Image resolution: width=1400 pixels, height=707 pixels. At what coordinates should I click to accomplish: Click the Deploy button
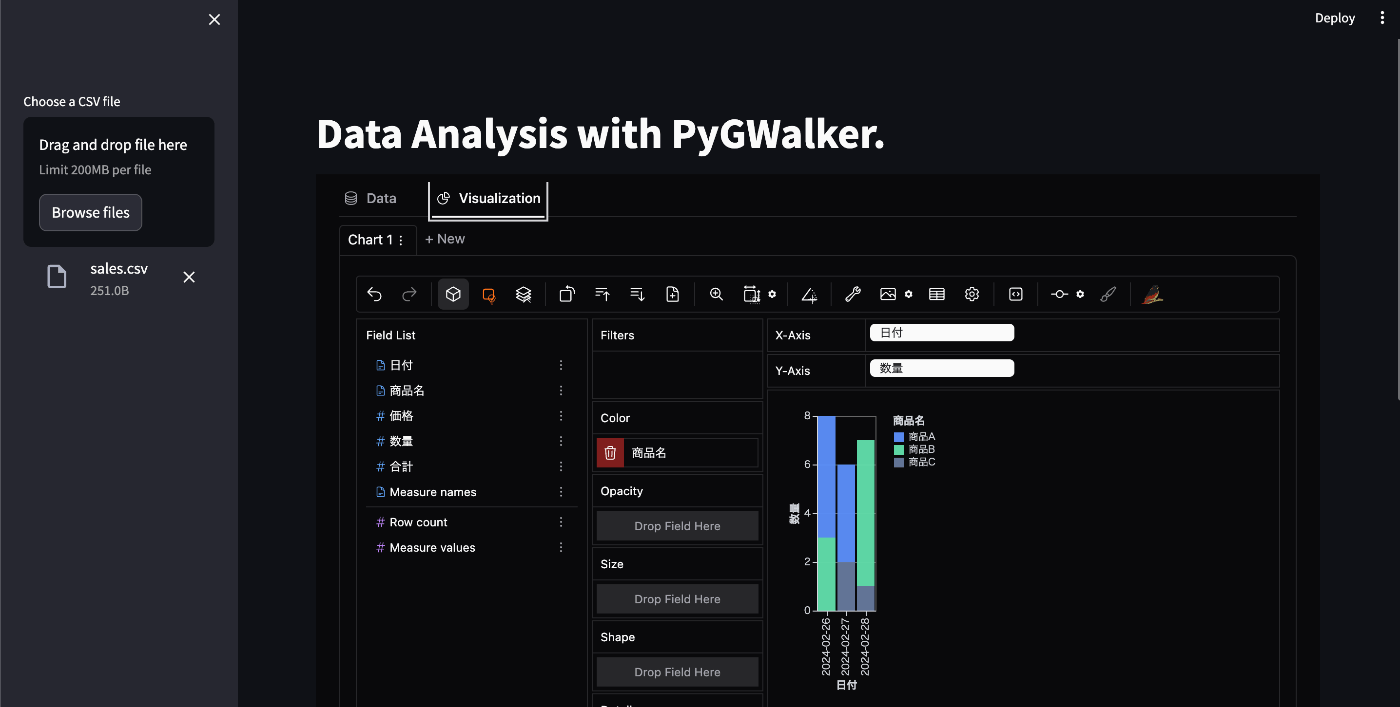pyautogui.click(x=1335, y=18)
